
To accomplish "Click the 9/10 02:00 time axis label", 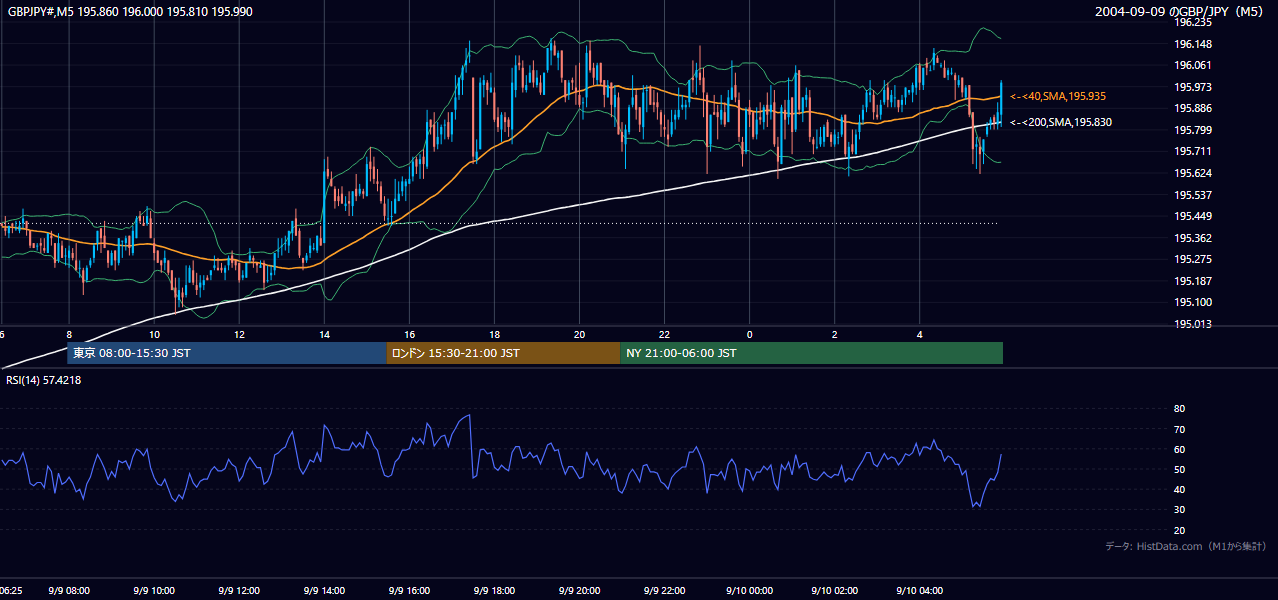I will 834,591.
